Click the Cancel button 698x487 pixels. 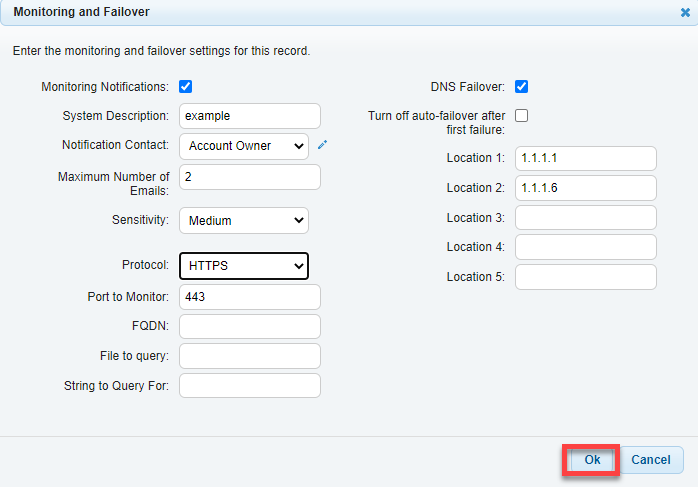(650, 460)
